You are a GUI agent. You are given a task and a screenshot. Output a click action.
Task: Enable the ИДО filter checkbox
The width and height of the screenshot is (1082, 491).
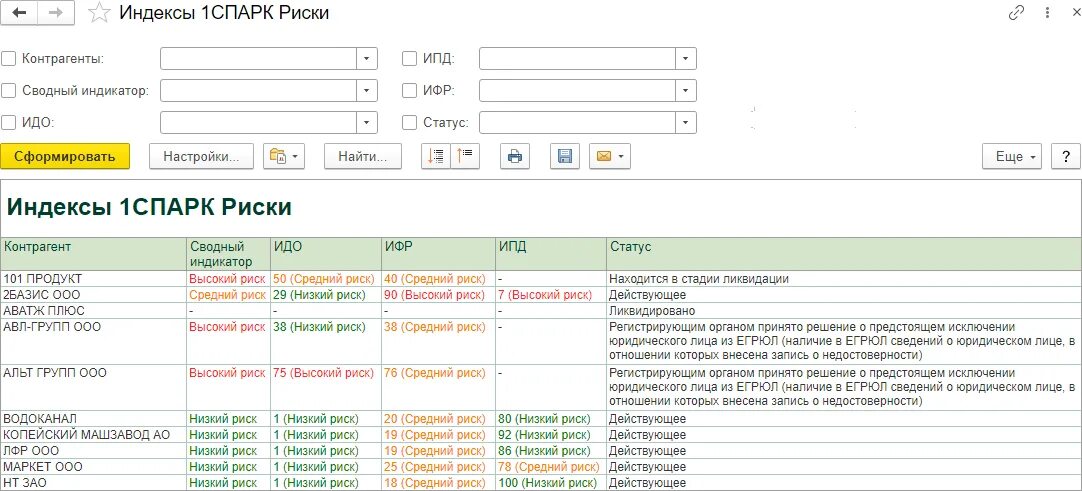point(8,123)
